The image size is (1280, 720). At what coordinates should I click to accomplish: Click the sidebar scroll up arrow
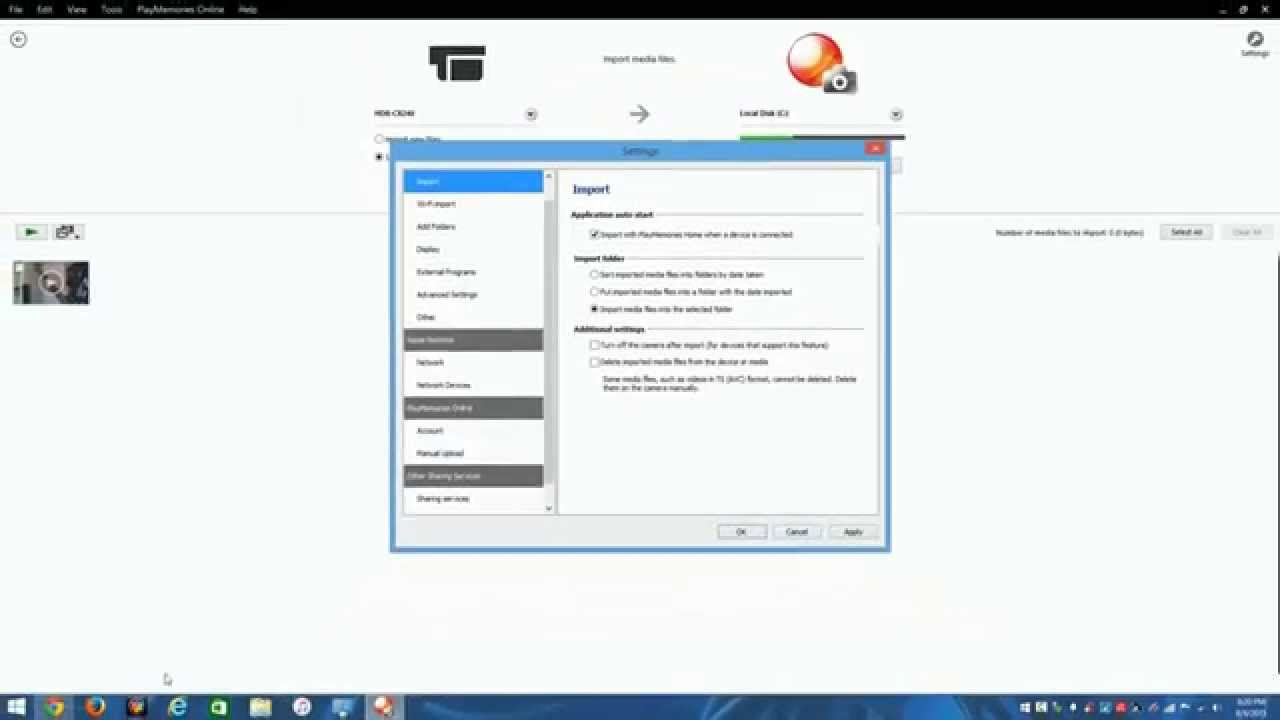pos(549,176)
